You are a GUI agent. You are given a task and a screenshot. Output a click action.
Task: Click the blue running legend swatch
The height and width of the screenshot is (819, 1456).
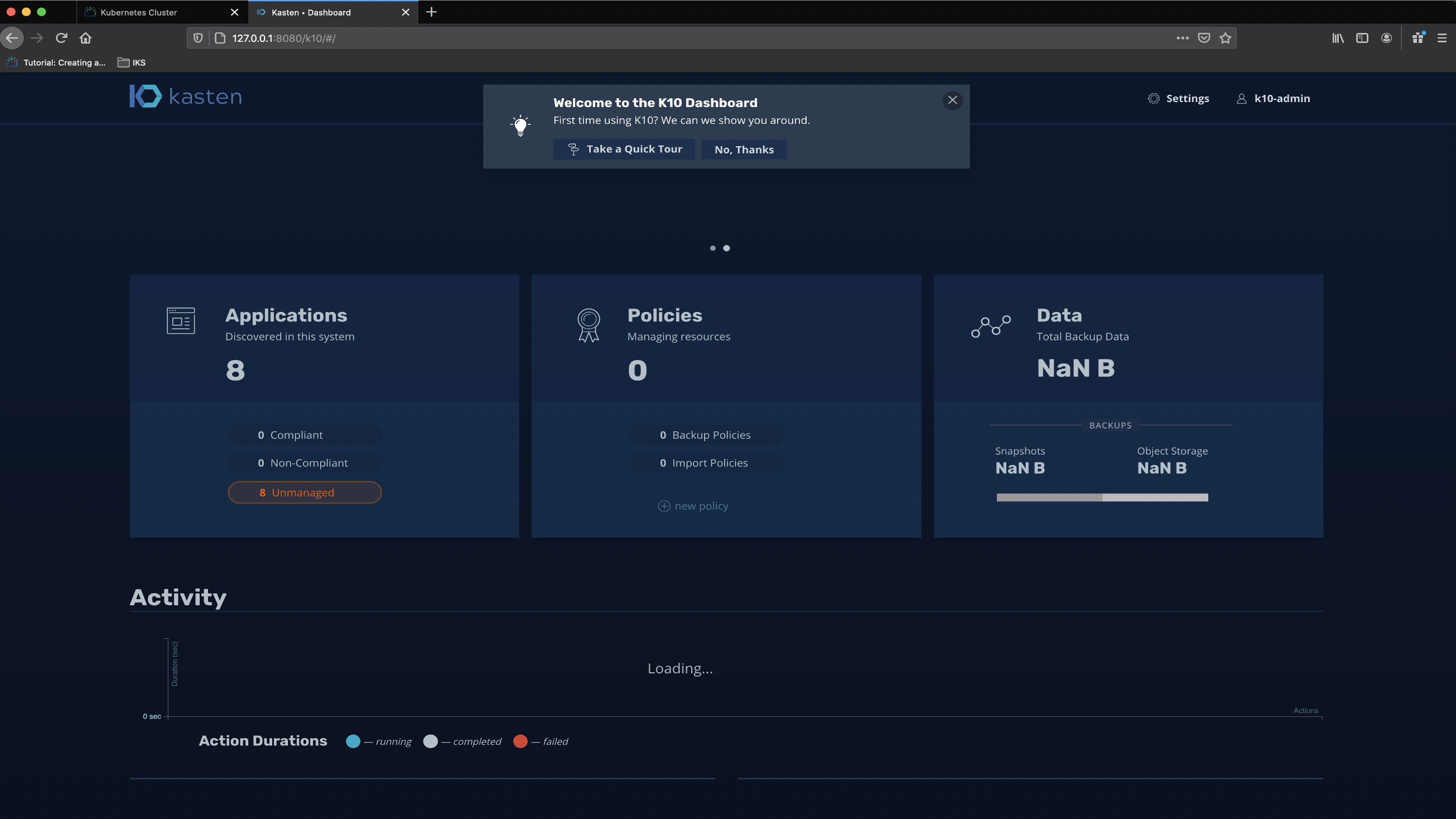pyautogui.click(x=353, y=741)
